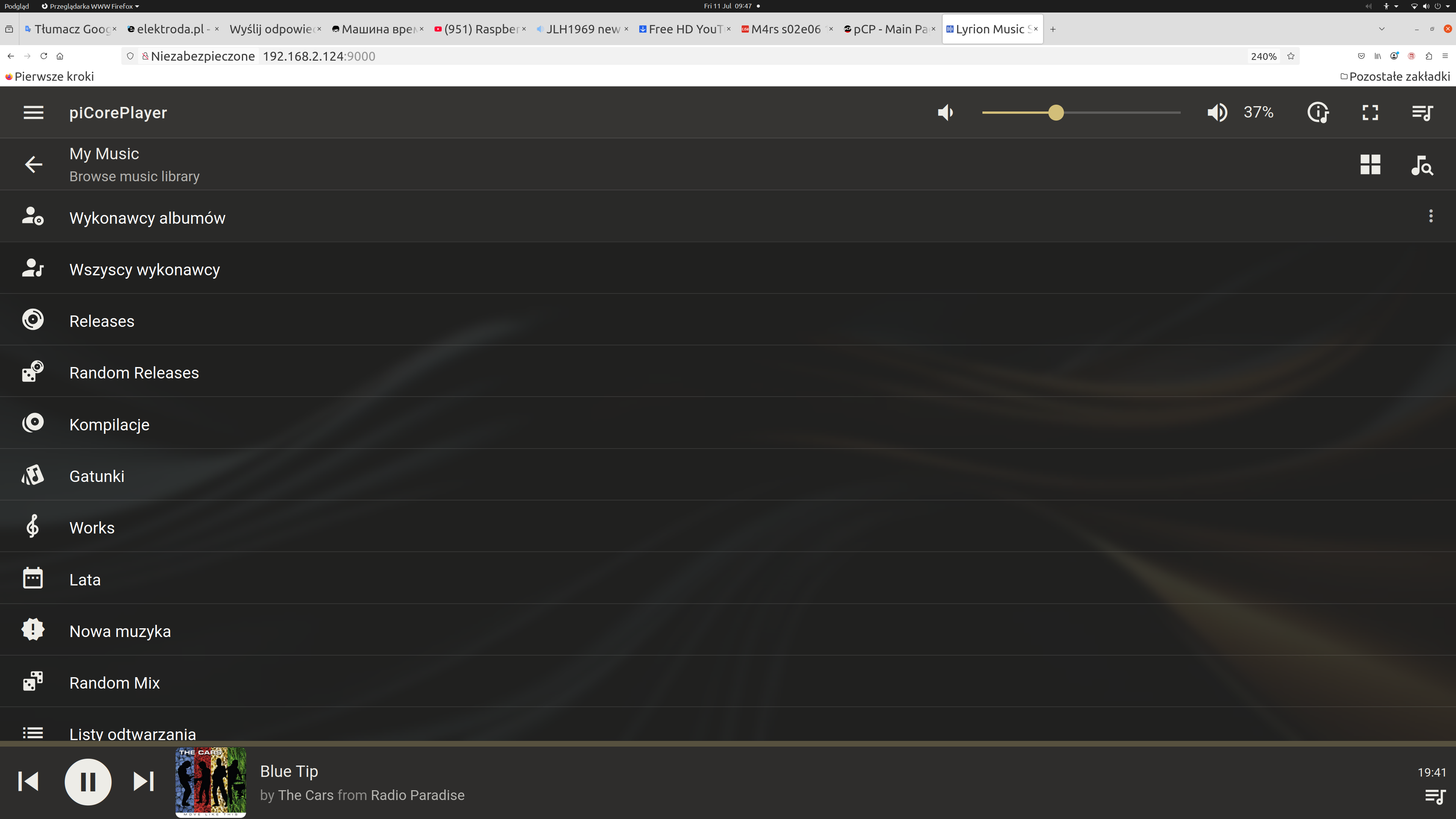List all tabs dropdown arrow
This screenshot has height=819, width=1456.
click(1381, 30)
